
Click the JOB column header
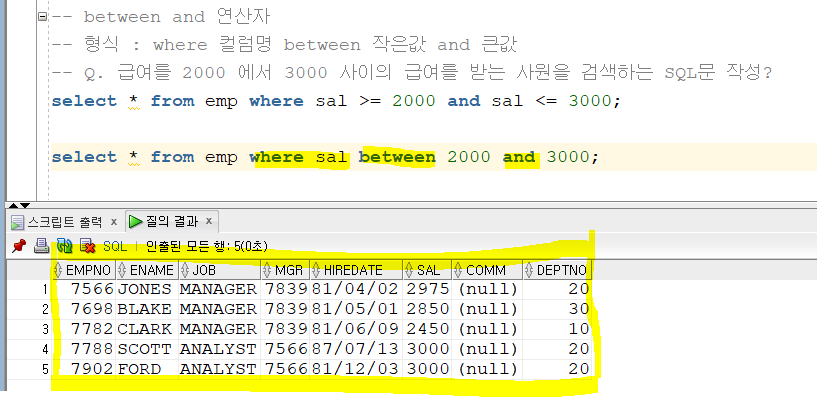(x=219, y=270)
